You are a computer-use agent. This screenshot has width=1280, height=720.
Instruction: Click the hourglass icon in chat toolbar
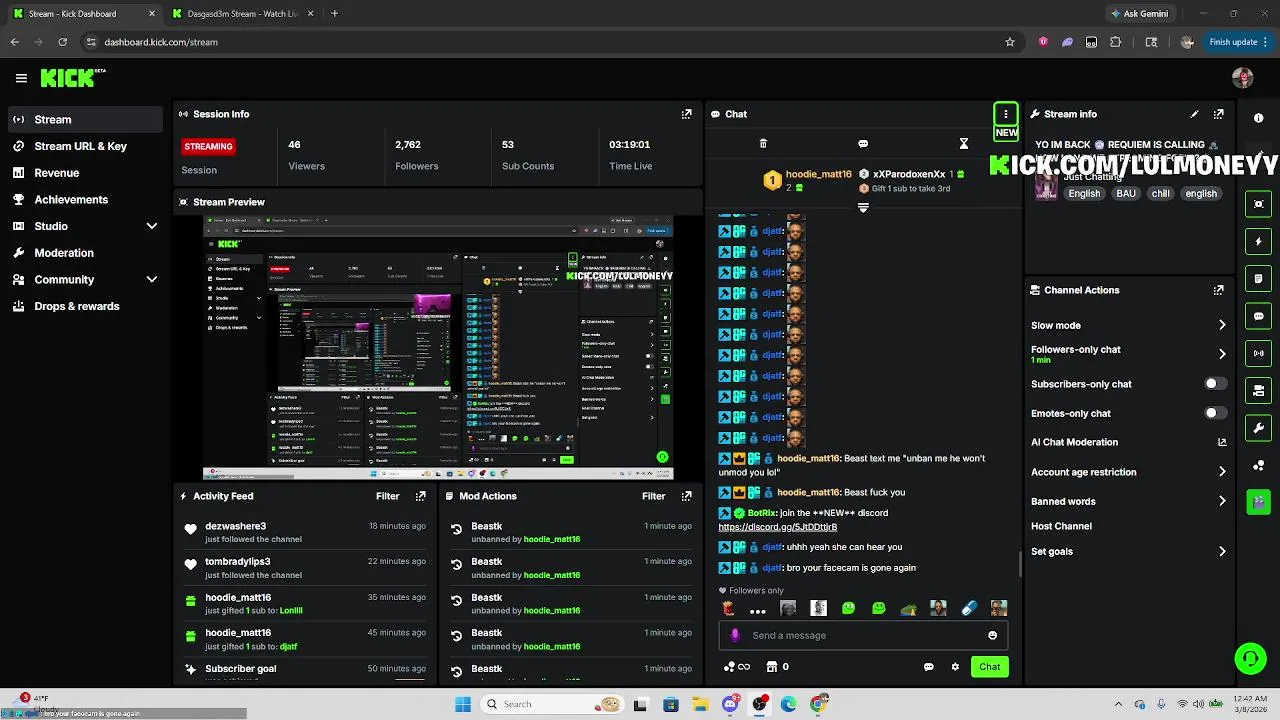click(x=963, y=144)
